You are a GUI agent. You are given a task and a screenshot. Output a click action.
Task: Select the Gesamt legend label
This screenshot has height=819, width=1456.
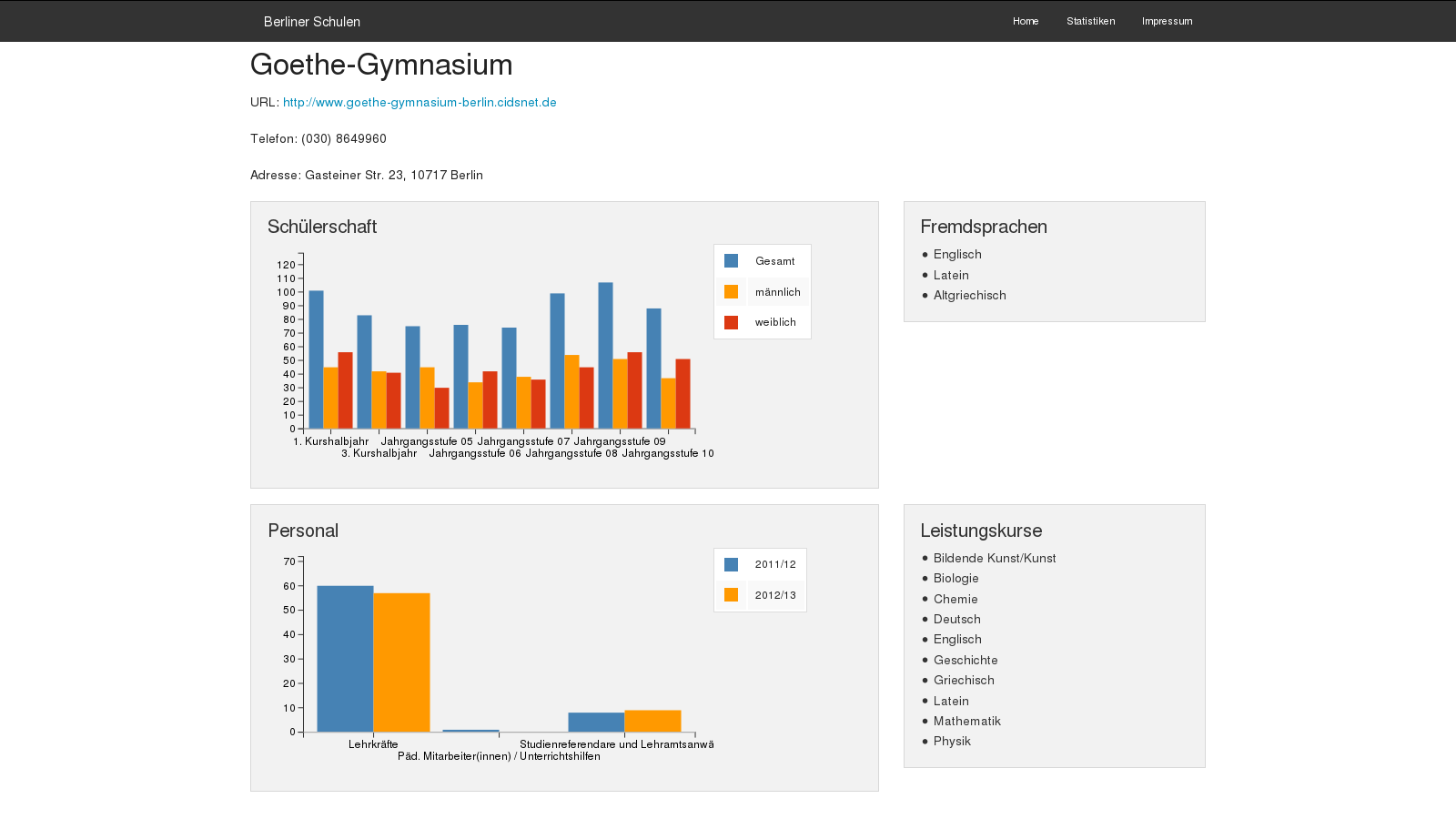coord(774,261)
